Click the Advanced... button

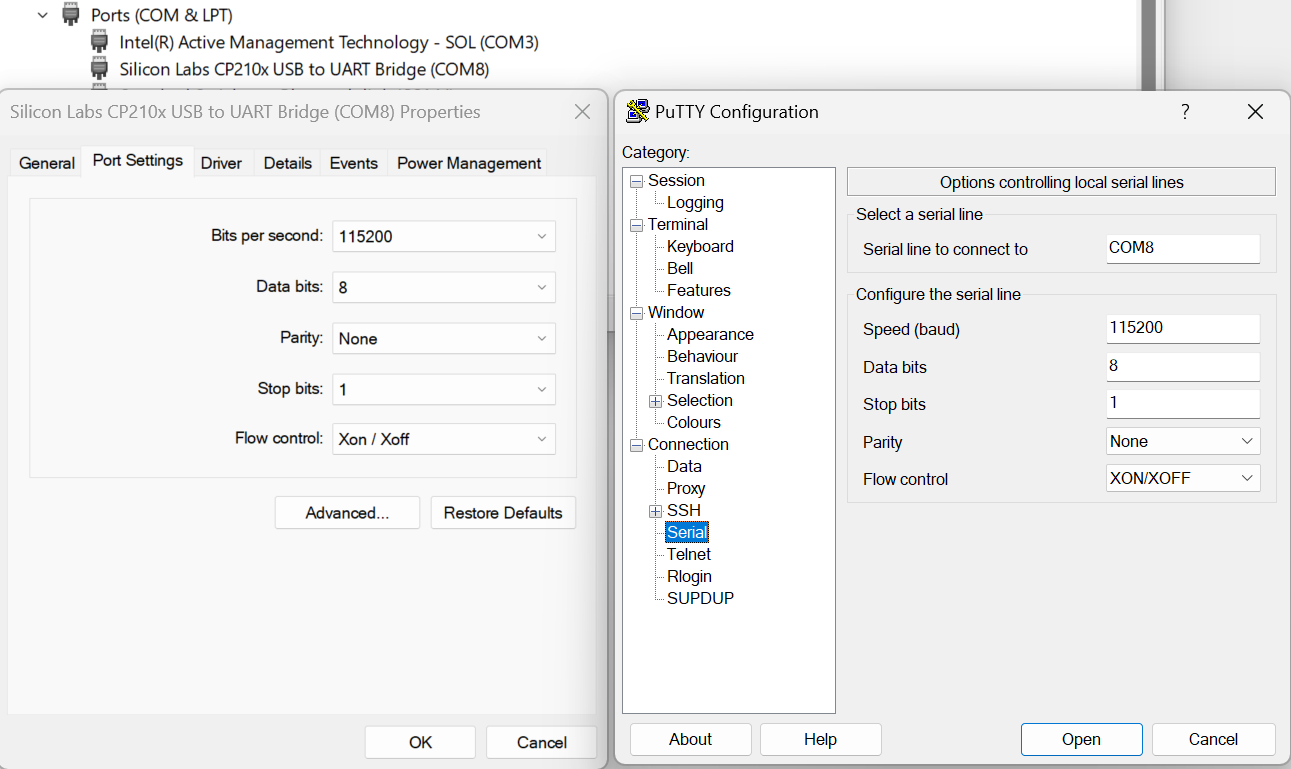point(347,513)
